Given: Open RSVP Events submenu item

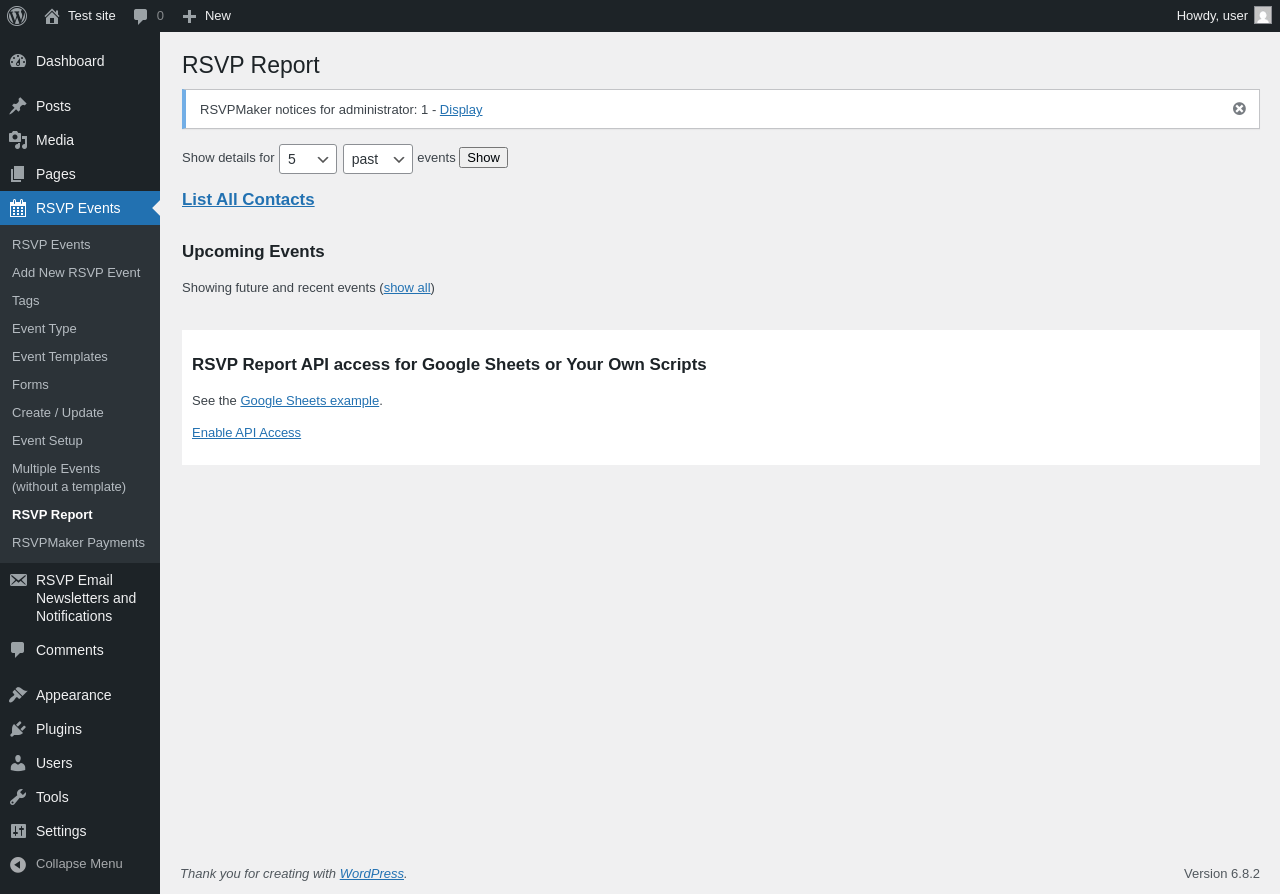Looking at the screenshot, I should click(51, 244).
